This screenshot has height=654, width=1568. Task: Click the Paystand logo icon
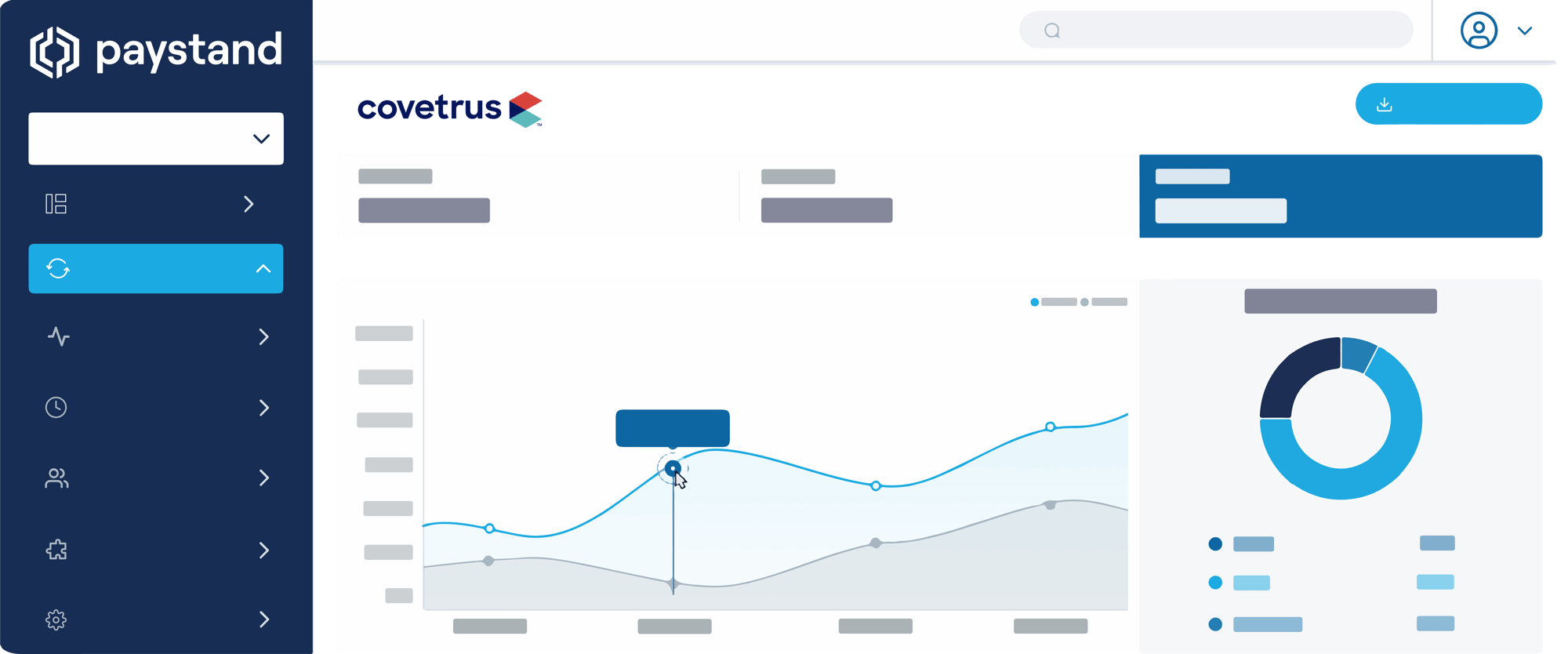pos(54,52)
